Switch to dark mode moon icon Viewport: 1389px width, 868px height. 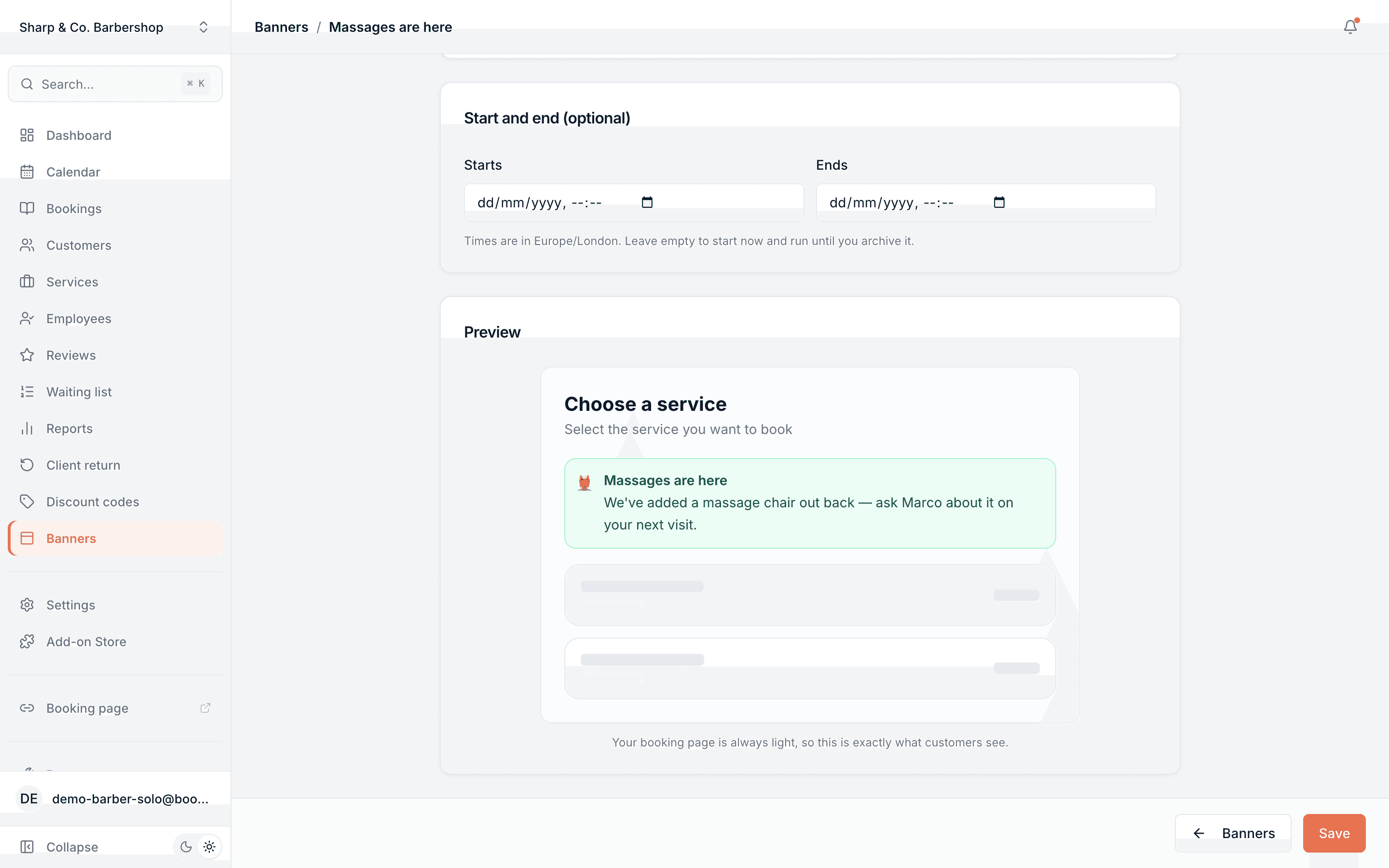(186, 847)
